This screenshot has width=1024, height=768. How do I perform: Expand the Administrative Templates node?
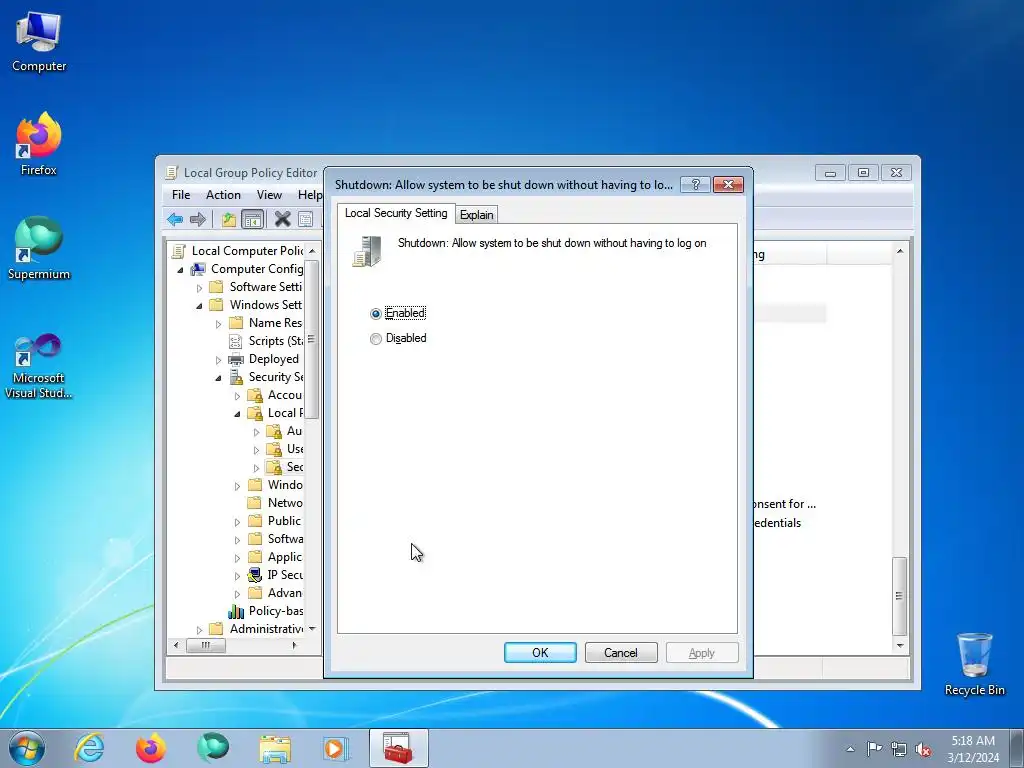(x=199, y=630)
